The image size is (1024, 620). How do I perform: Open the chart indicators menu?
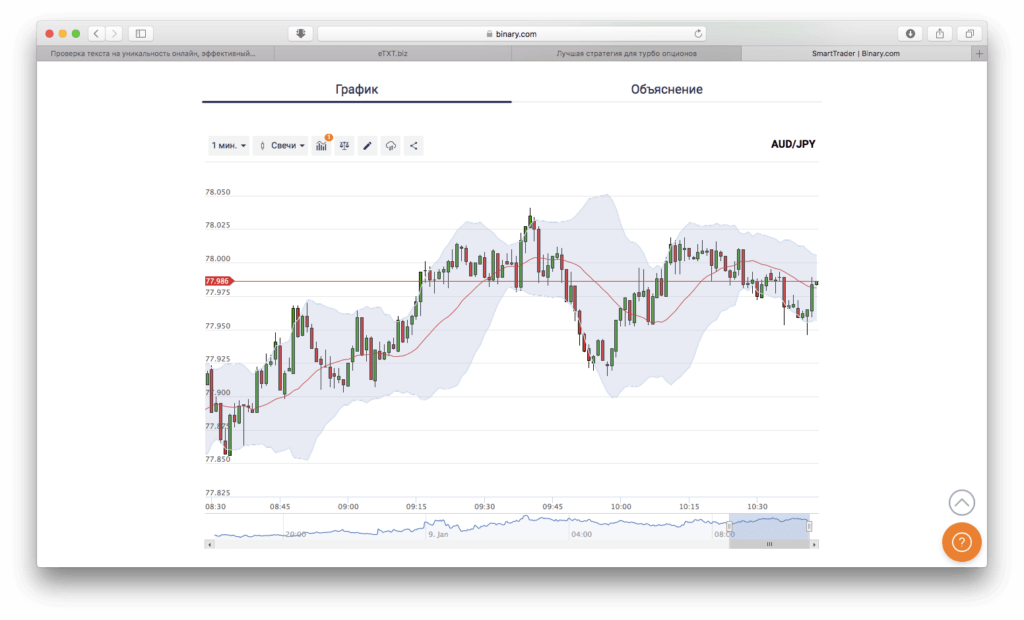[321, 146]
